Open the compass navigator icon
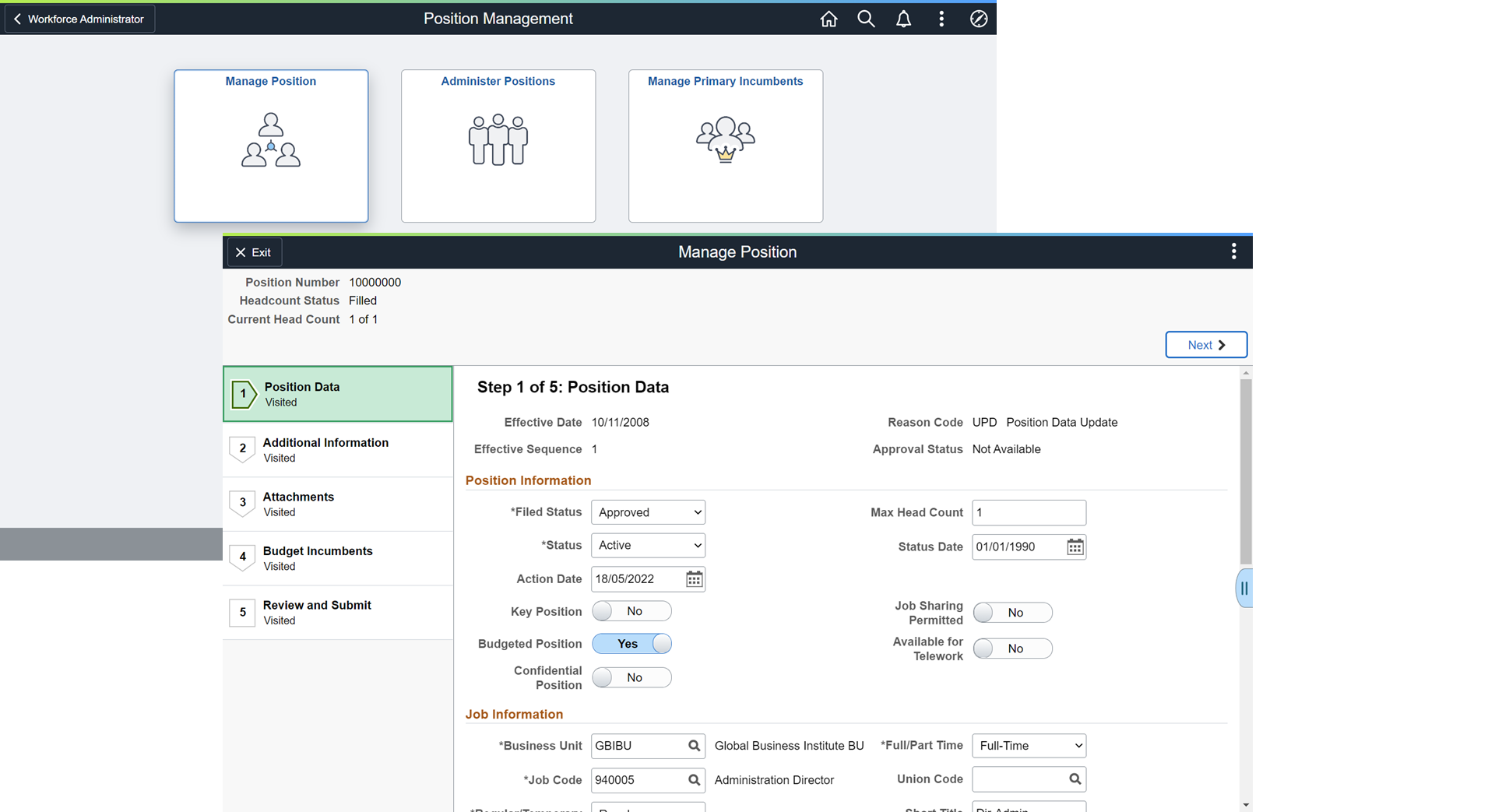This screenshot has width=1495, height=812. click(979, 19)
